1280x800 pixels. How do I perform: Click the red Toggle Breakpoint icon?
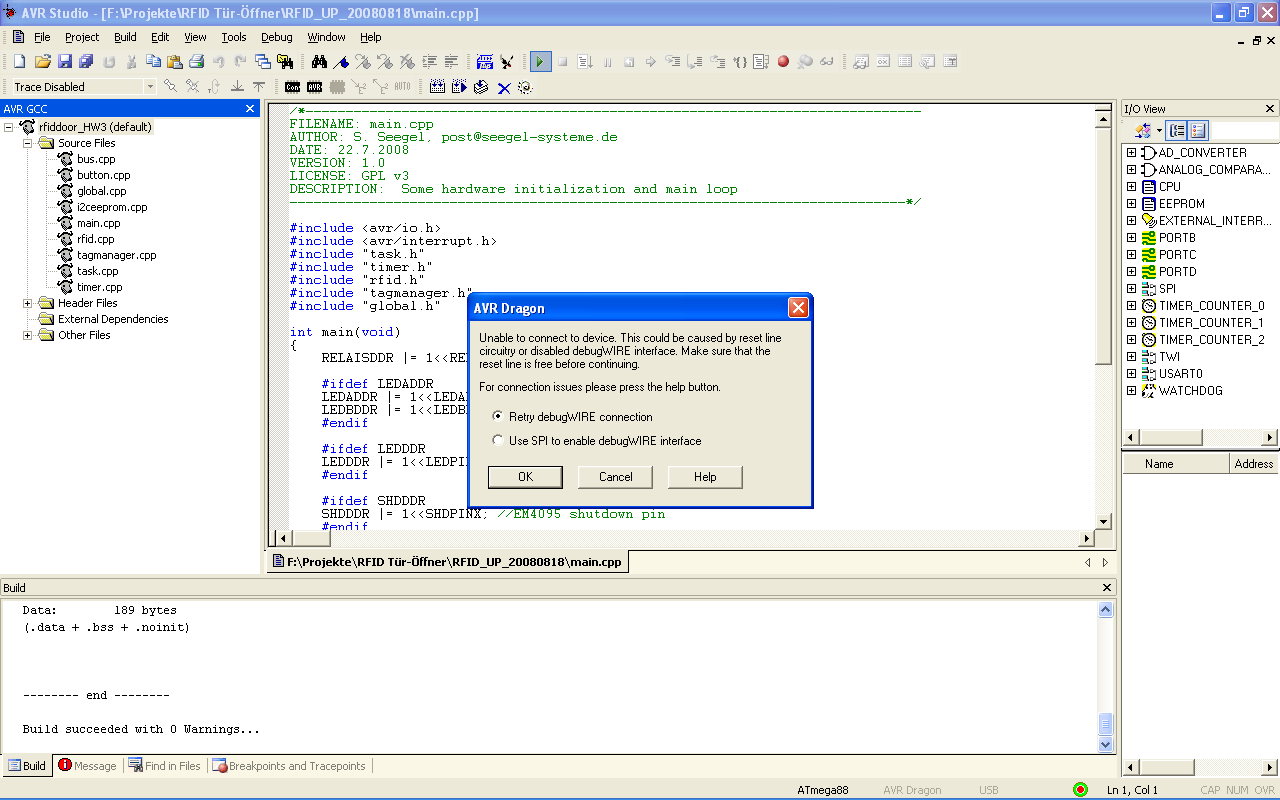coord(783,62)
